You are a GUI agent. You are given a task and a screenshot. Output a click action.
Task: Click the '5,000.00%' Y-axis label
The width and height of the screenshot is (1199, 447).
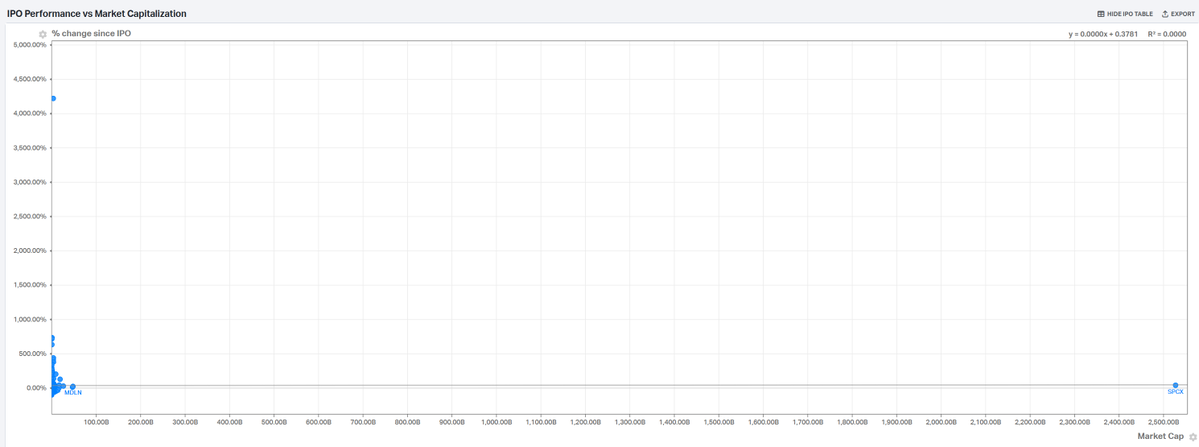31,45
